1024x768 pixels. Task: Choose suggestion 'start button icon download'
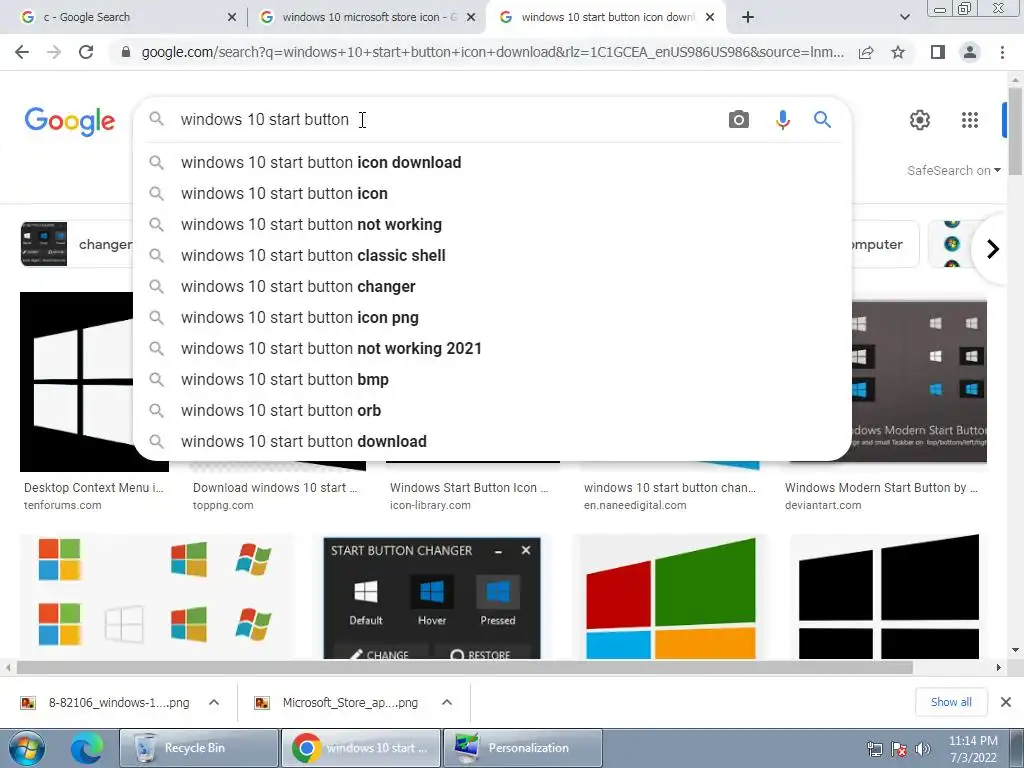pyautogui.click(x=492, y=163)
